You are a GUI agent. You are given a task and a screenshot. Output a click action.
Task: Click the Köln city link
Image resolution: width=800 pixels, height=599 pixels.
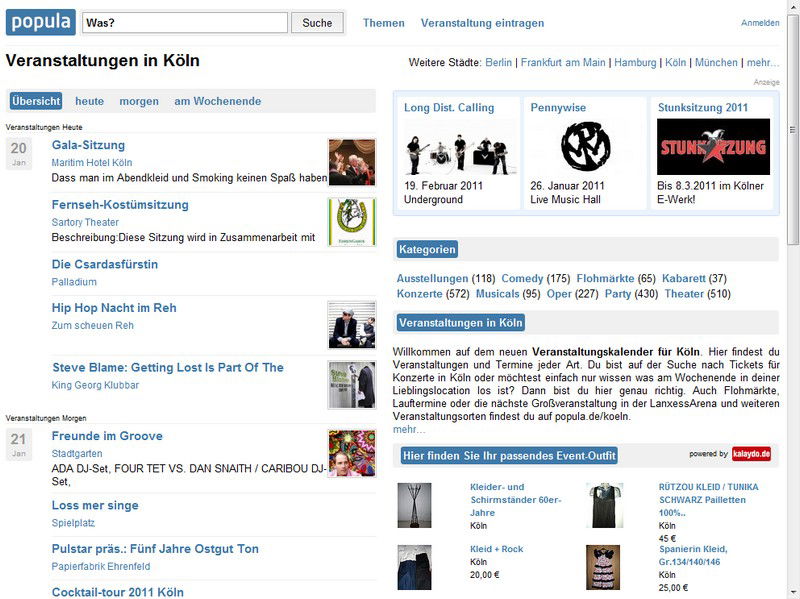676,62
